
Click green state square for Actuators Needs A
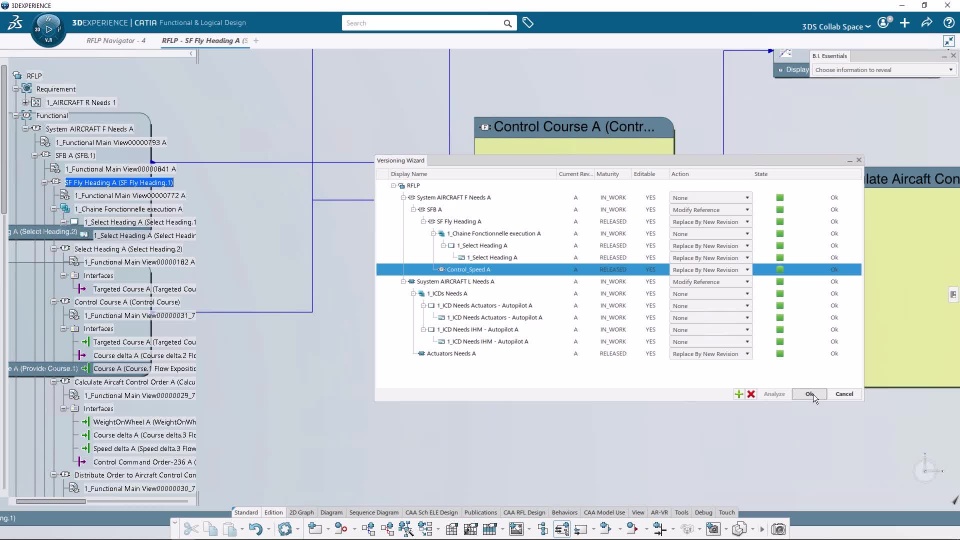779,354
